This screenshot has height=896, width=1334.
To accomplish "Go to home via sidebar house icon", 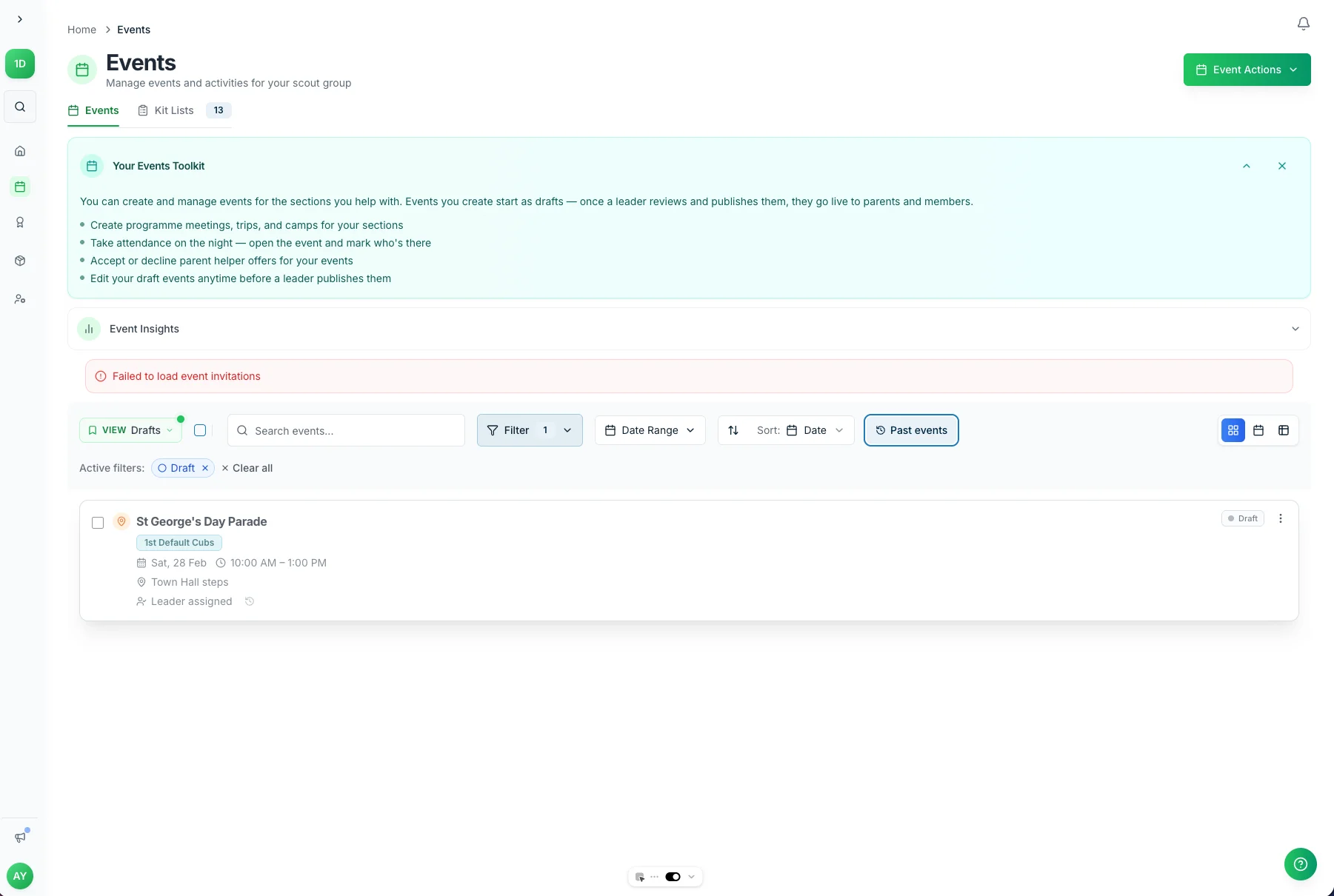I will tap(20, 151).
